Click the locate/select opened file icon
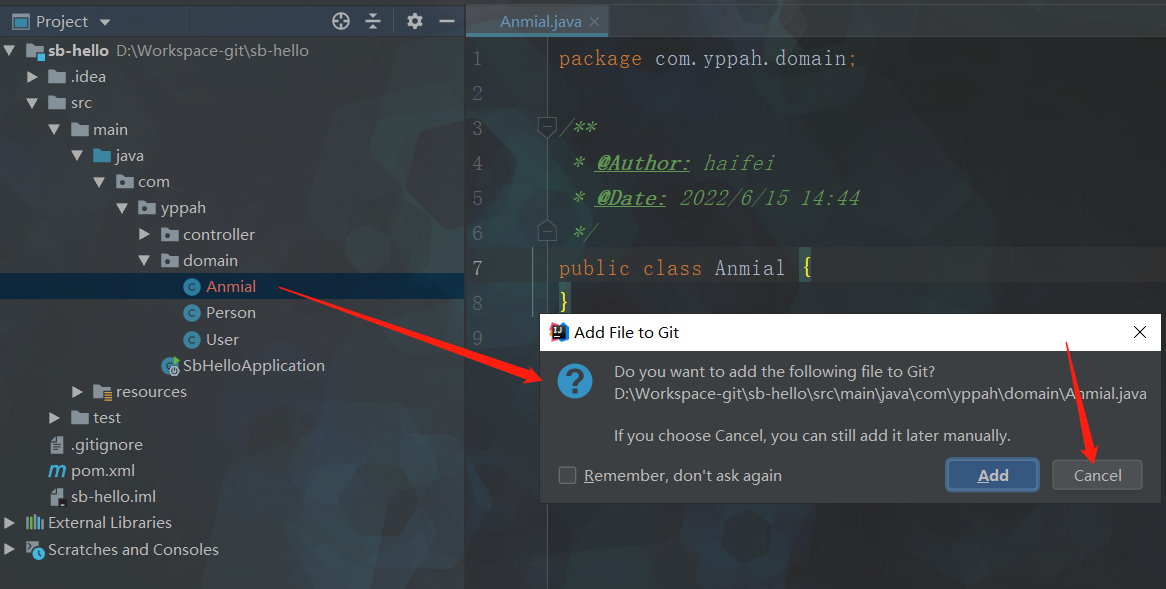This screenshot has height=589, width=1166. click(341, 21)
